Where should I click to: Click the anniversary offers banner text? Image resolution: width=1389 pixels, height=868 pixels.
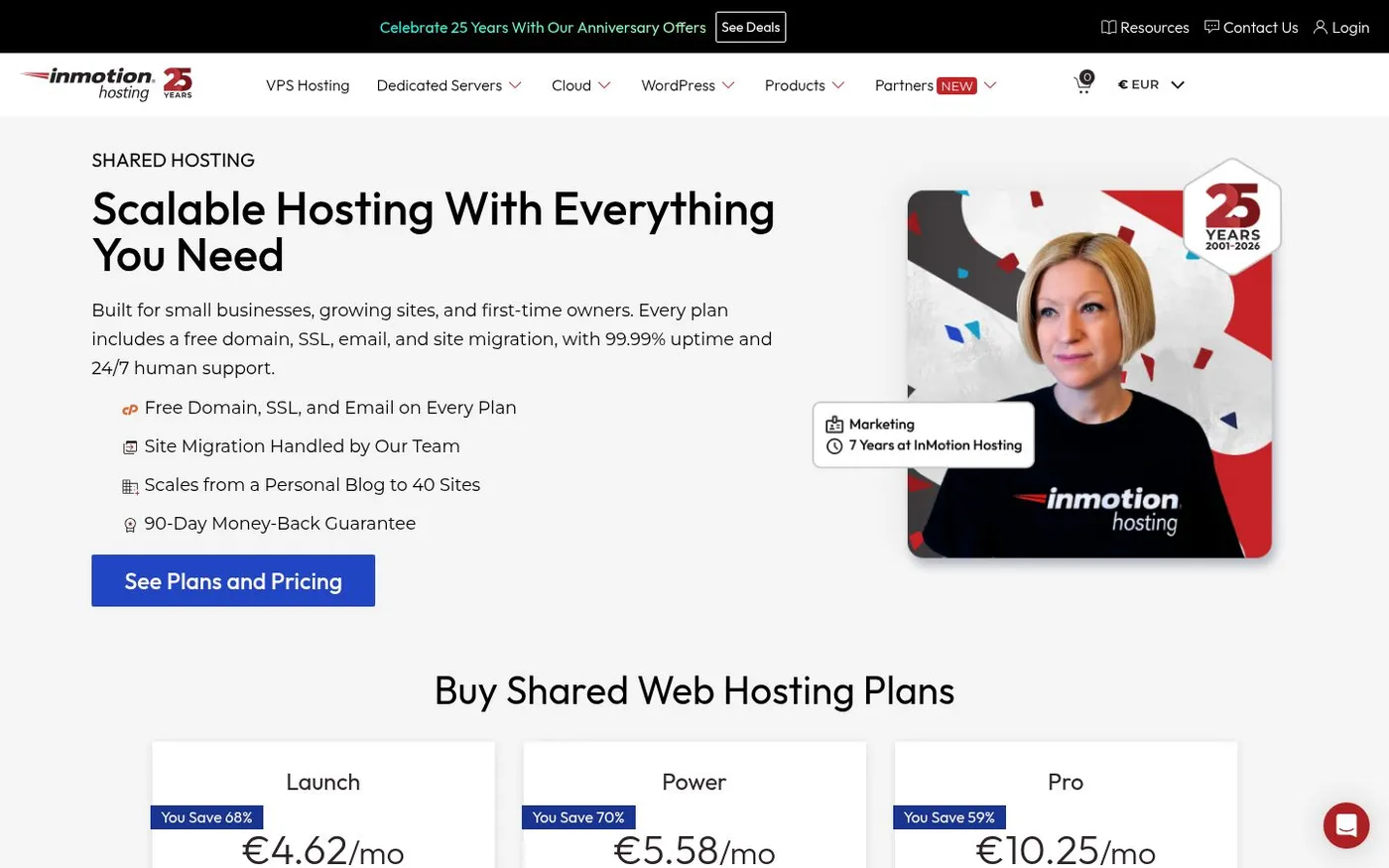pos(543,27)
